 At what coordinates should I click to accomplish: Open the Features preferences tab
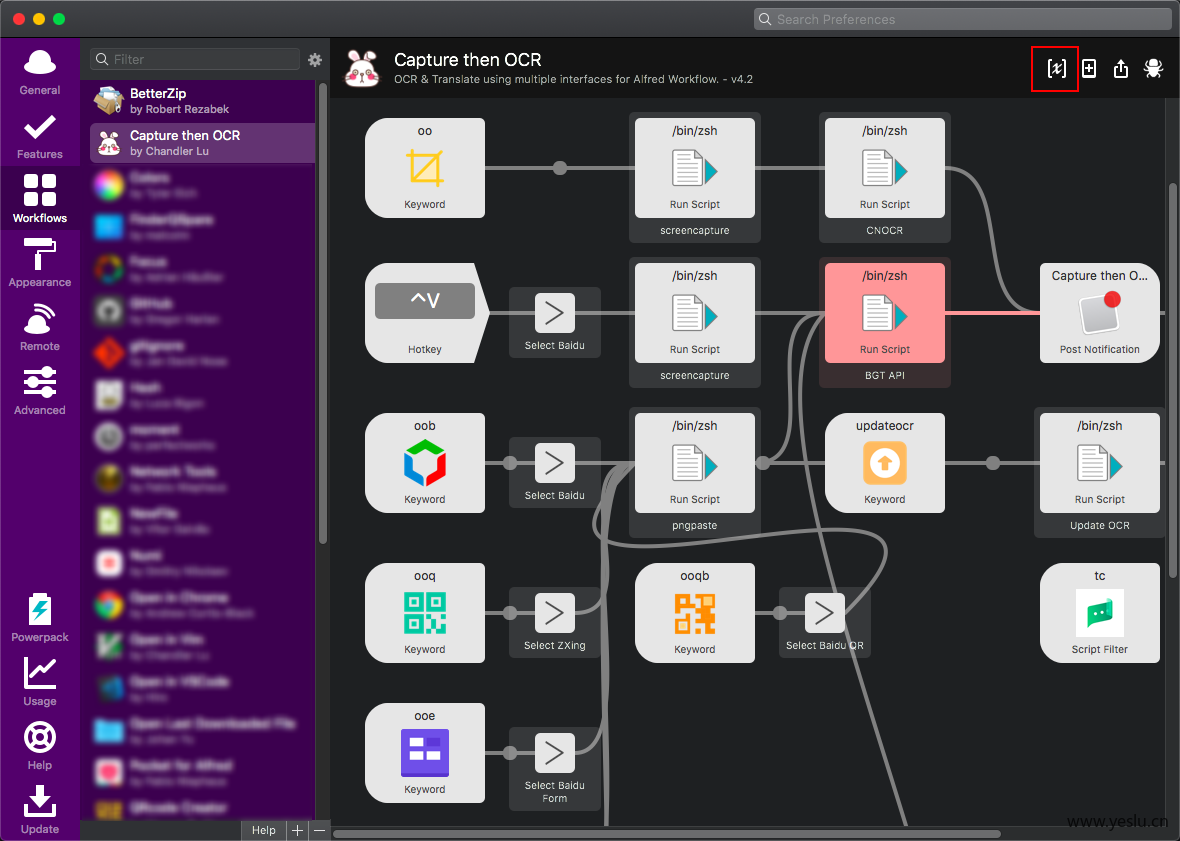tap(40, 135)
